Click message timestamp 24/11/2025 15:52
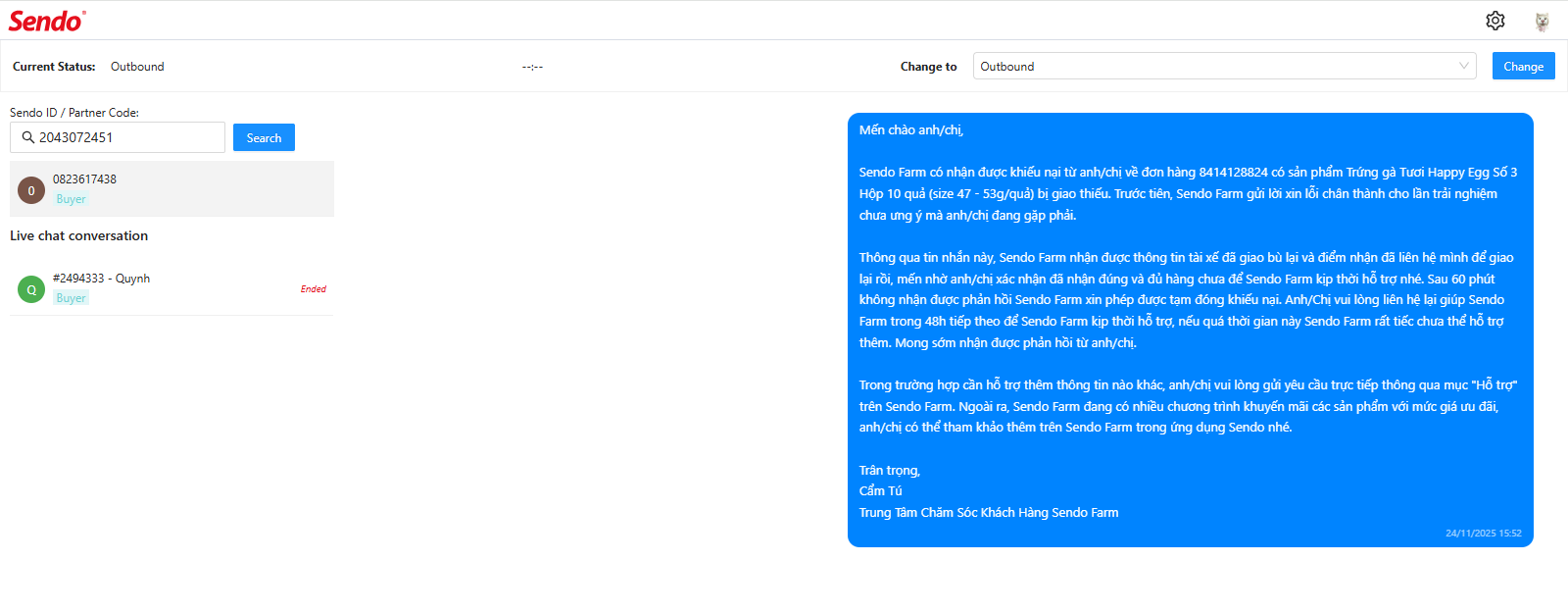 [1483, 534]
